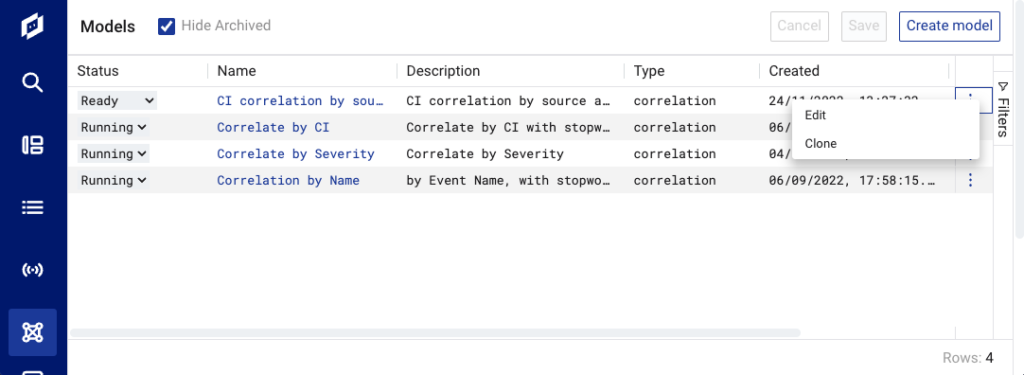Viewport: 1024px width, 375px height.
Task: Click the Save button
Action: (x=863, y=26)
